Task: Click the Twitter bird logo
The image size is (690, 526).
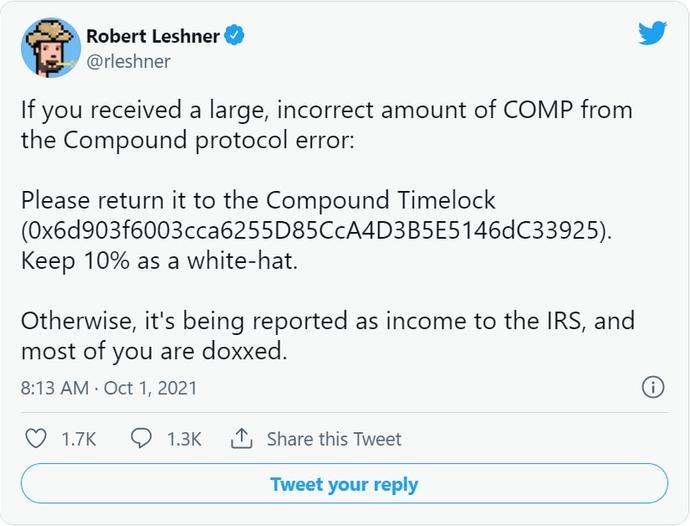Action: [x=652, y=33]
